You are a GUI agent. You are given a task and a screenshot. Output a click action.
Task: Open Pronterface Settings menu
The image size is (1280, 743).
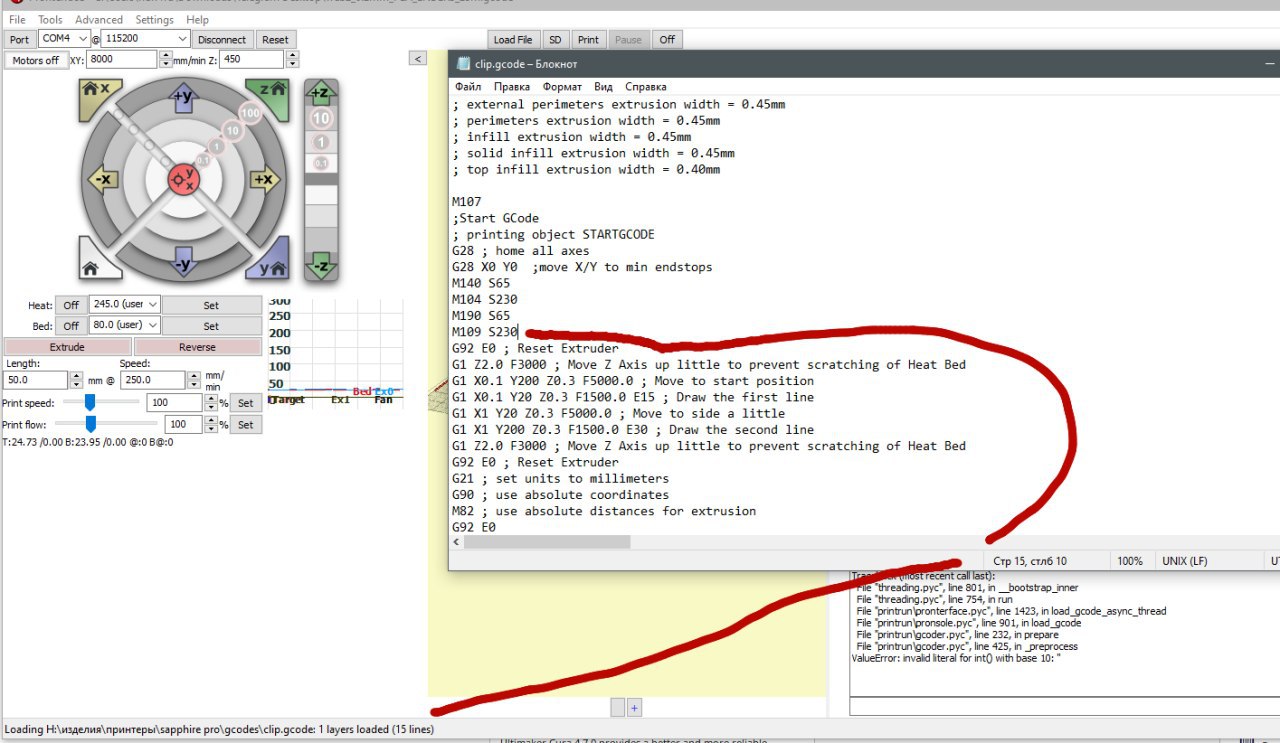[154, 19]
